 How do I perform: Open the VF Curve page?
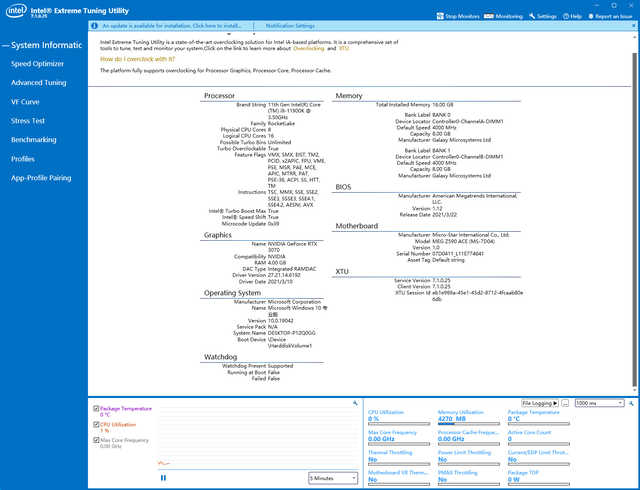pyautogui.click(x=25, y=102)
